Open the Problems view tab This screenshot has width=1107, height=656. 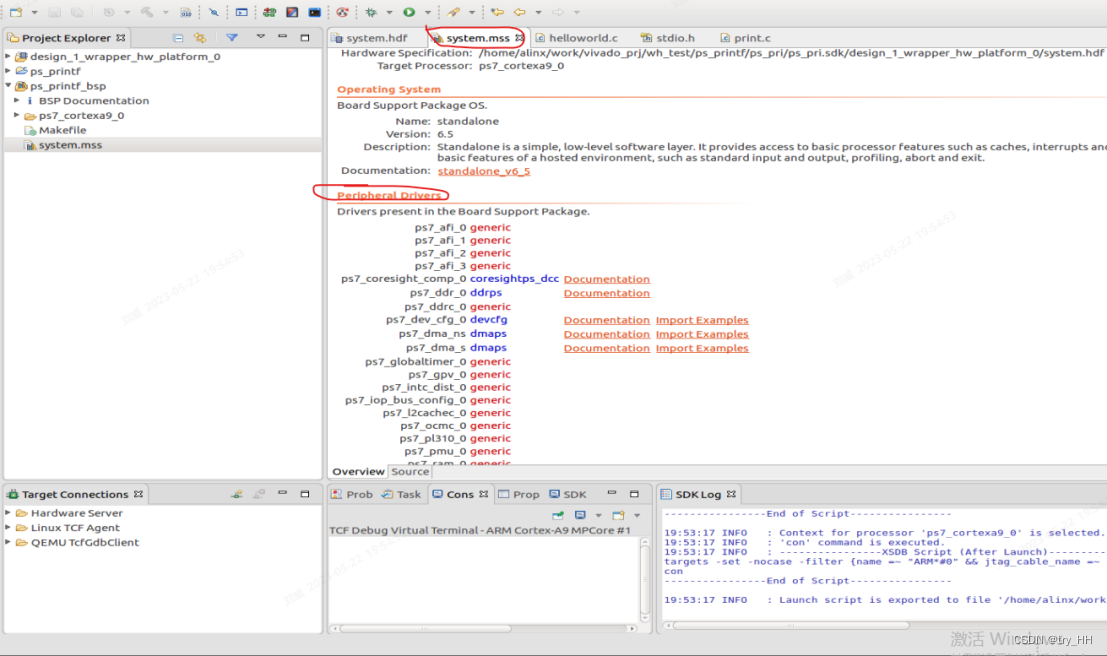pyautogui.click(x=352, y=494)
